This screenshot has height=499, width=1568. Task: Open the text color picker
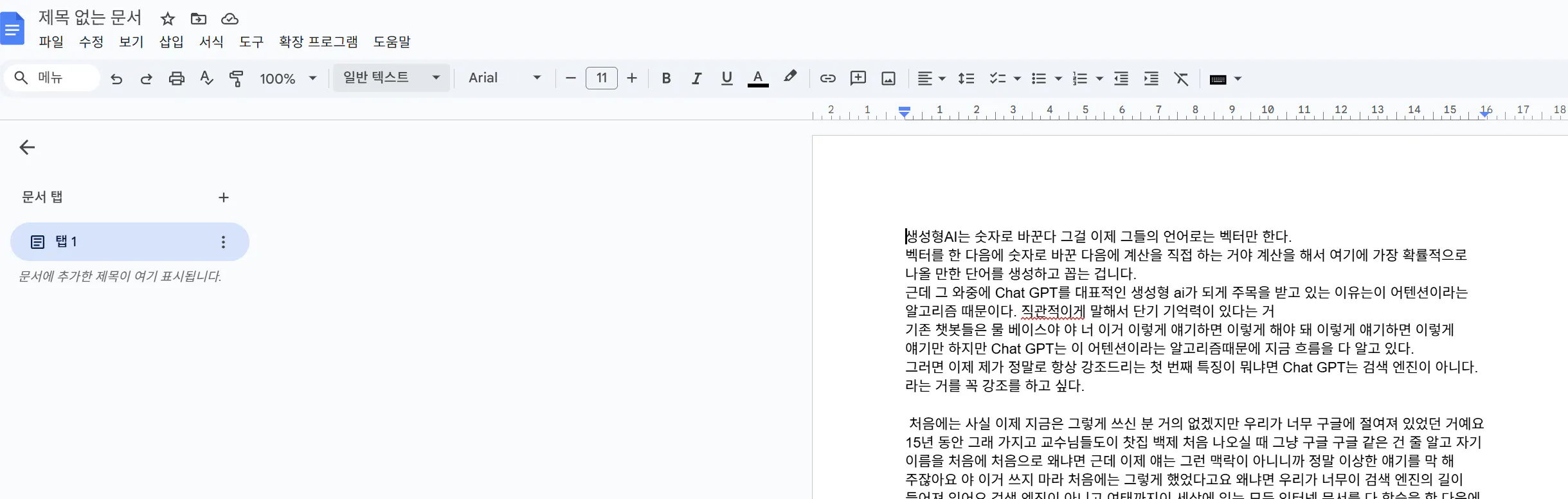[x=758, y=78]
